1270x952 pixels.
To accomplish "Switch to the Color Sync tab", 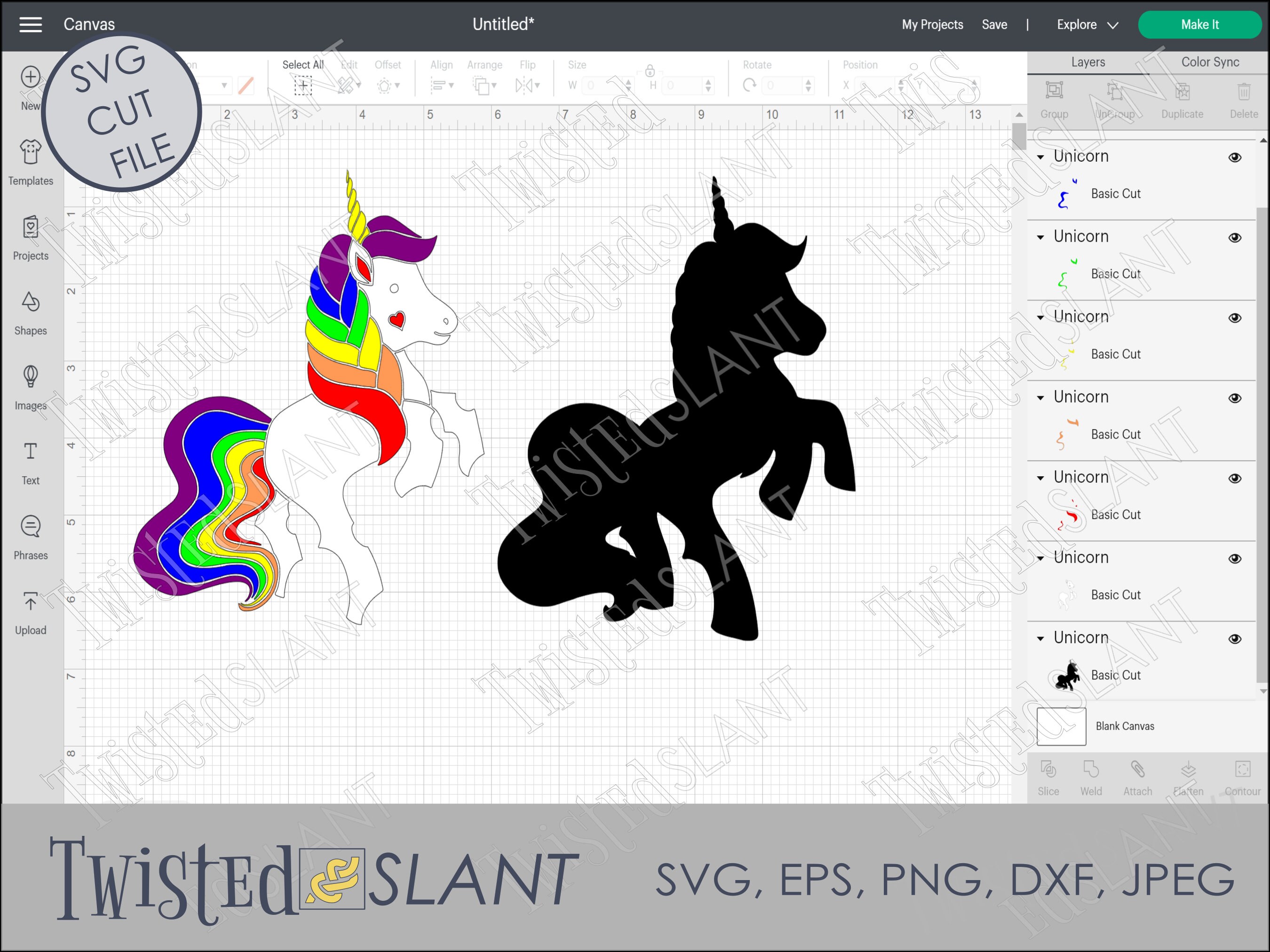I will point(1210,62).
